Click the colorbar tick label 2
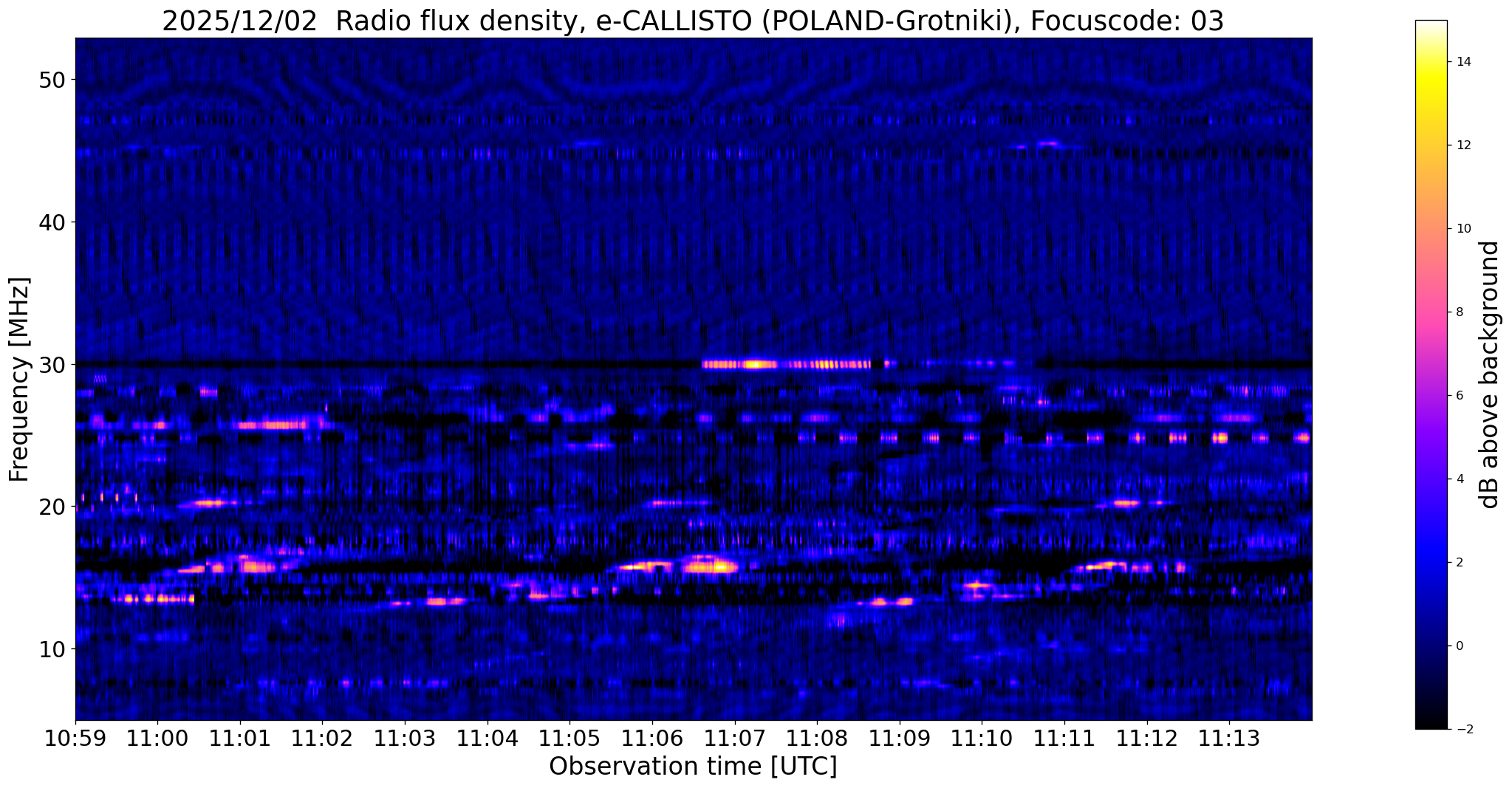This screenshot has width=1512, height=788. 1459,563
